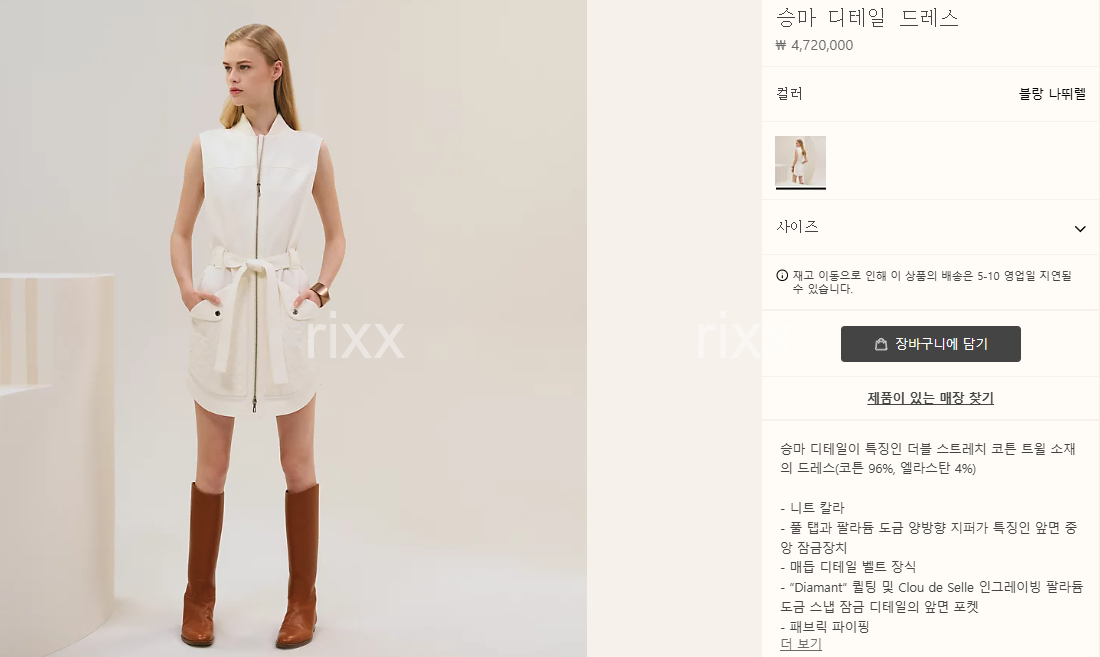Open the main model photo of dress
This screenshot has width=1100, height=657.
click(293, 328)
